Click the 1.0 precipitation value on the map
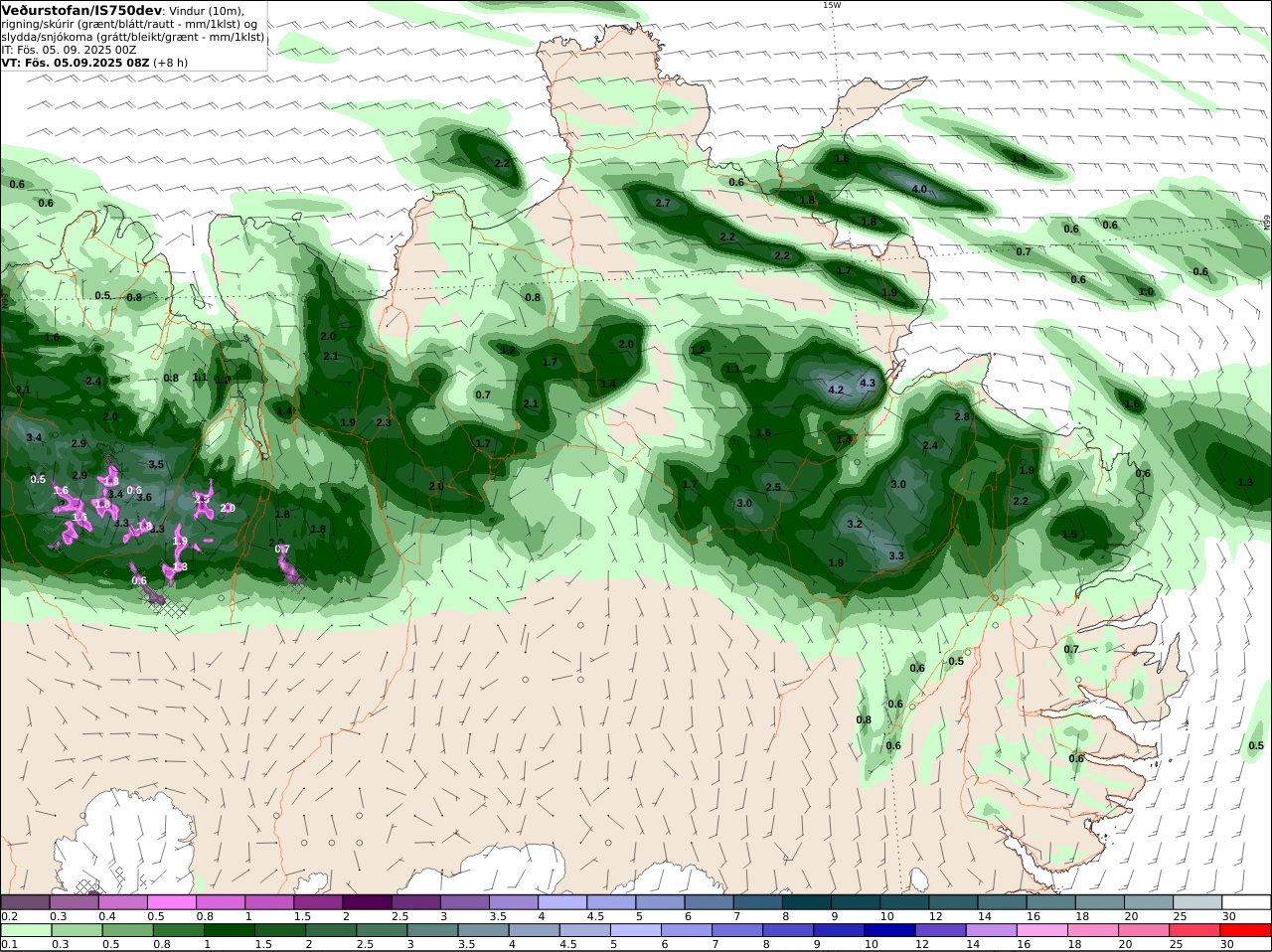This screenshot has width=1272, height=952. [x=1146, y=291]
